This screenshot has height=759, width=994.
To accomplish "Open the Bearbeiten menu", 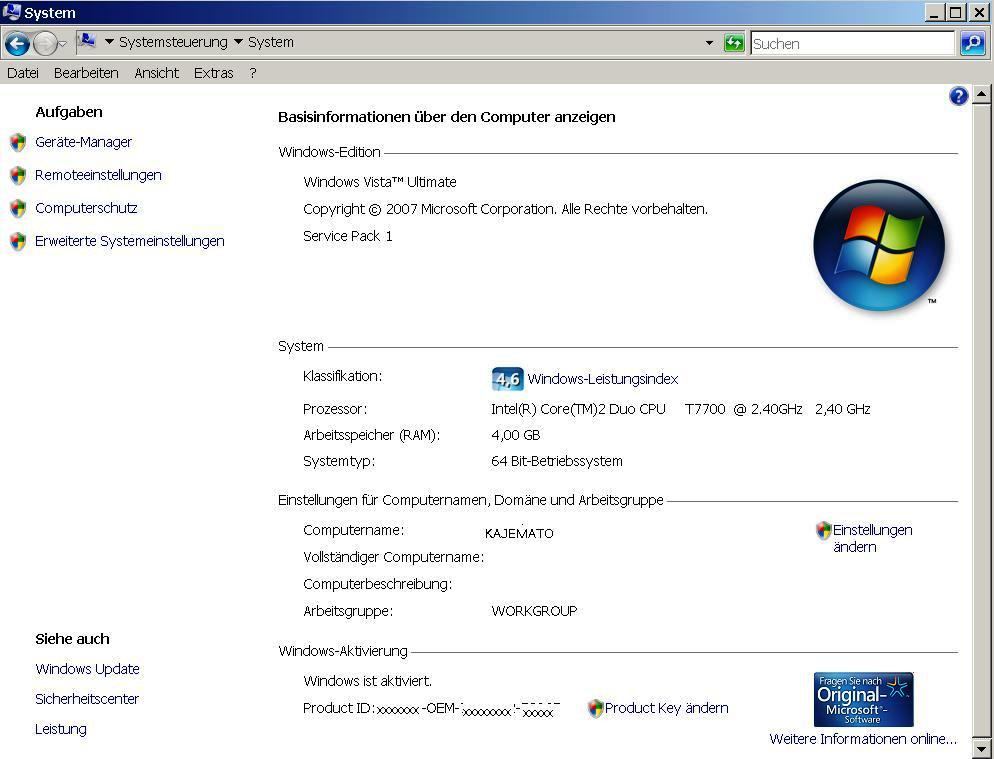I will (86, 73).
